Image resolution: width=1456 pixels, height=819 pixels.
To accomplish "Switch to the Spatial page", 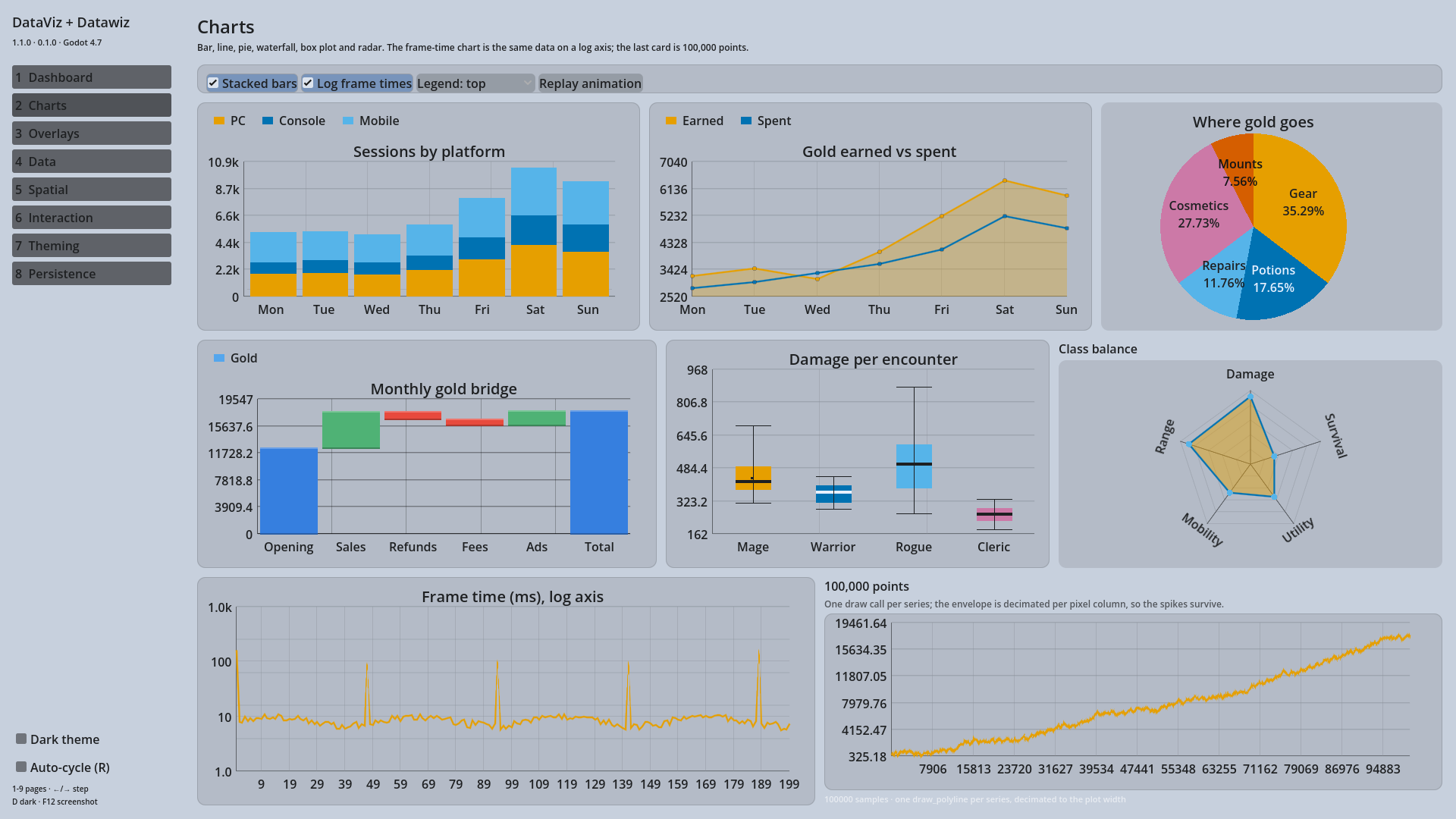I will click(x=92, y=190).
